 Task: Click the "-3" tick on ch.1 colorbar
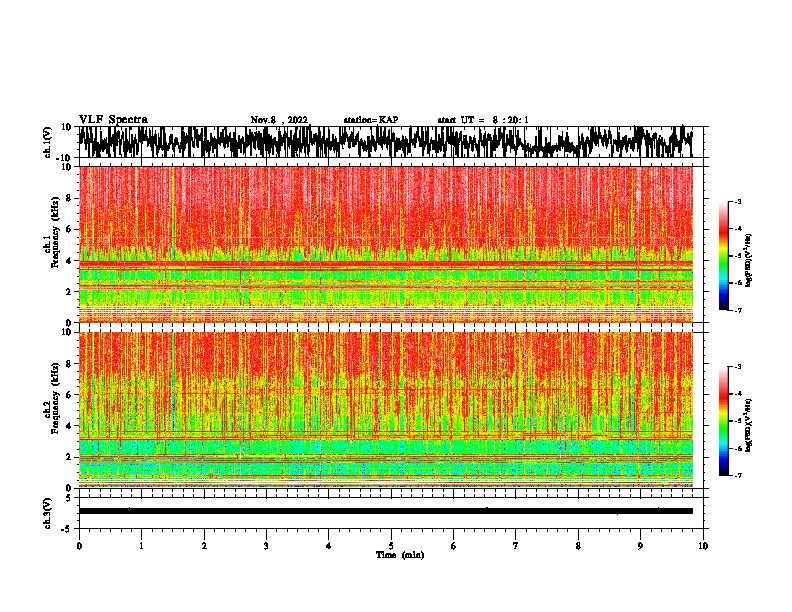point(738,201)
